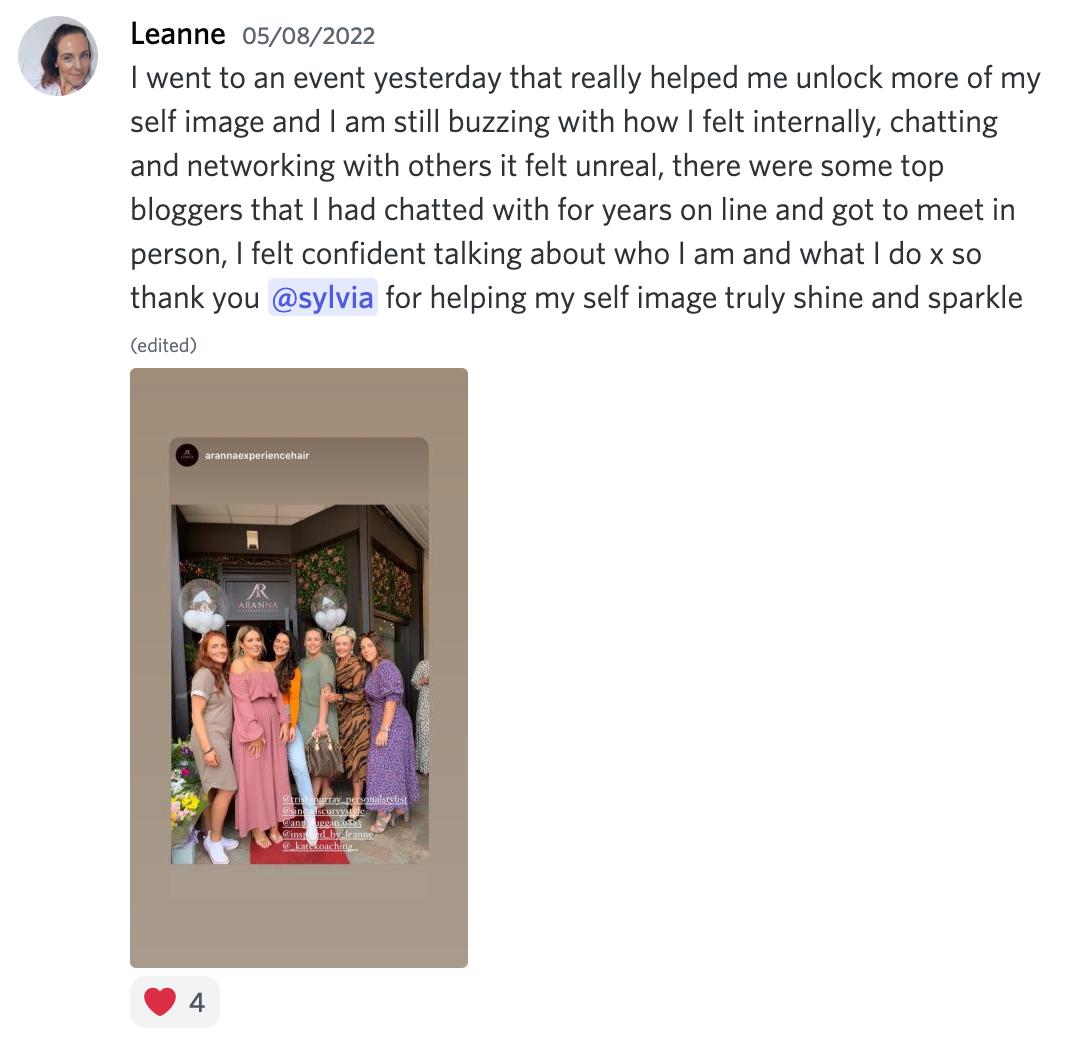
Task: Click the @sineadscurvystyle tag in the photo
Action: 323,810
